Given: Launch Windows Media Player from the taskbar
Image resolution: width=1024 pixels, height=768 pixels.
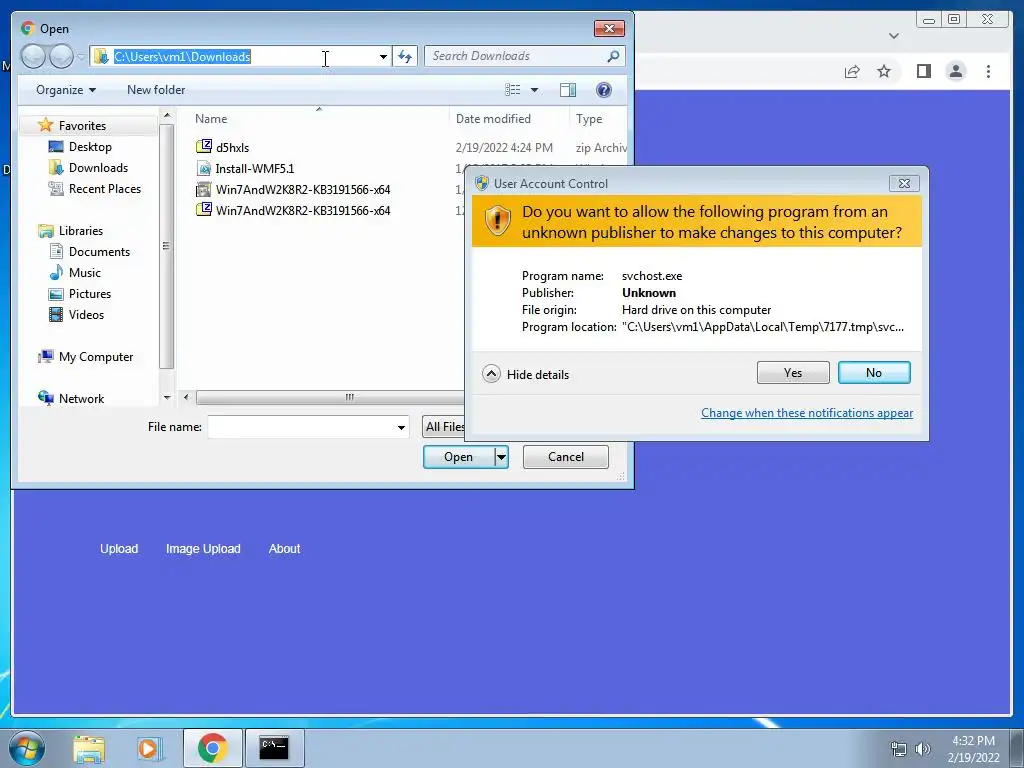Looking at the screenshot, I should click(150, 748).
